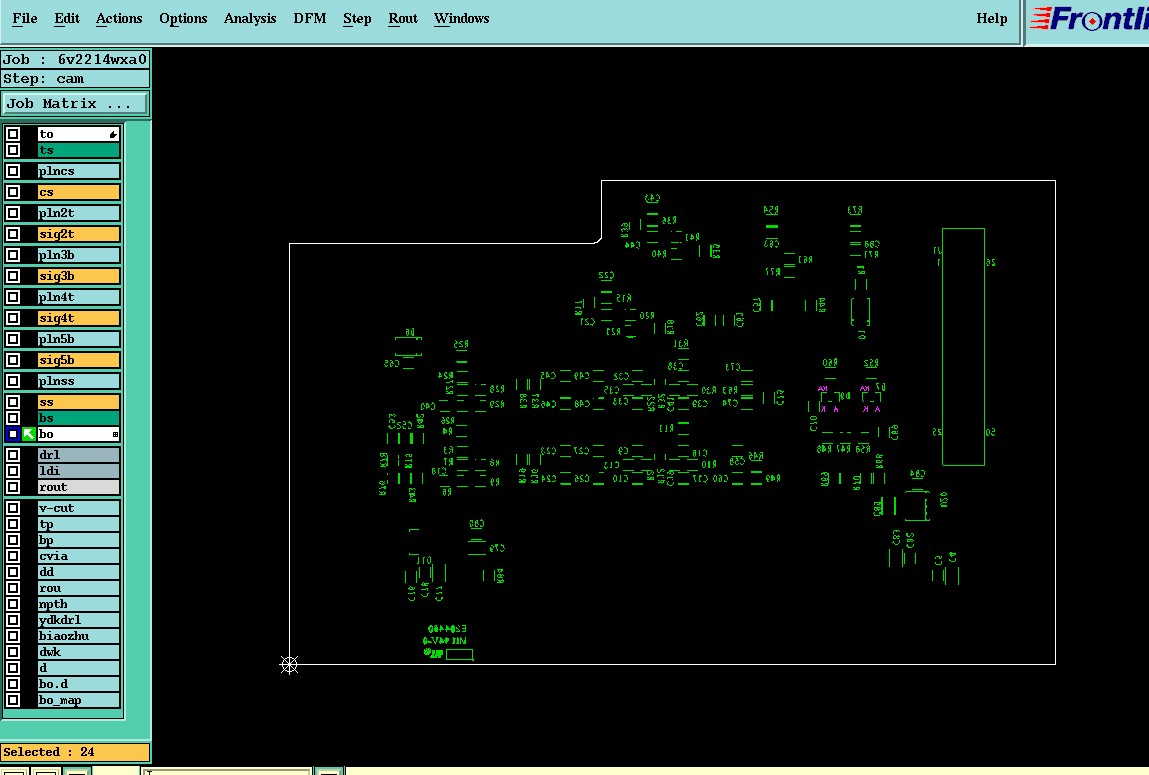
Task: Click the green arrow icon beside layer bo
Action: pos(29,434)
